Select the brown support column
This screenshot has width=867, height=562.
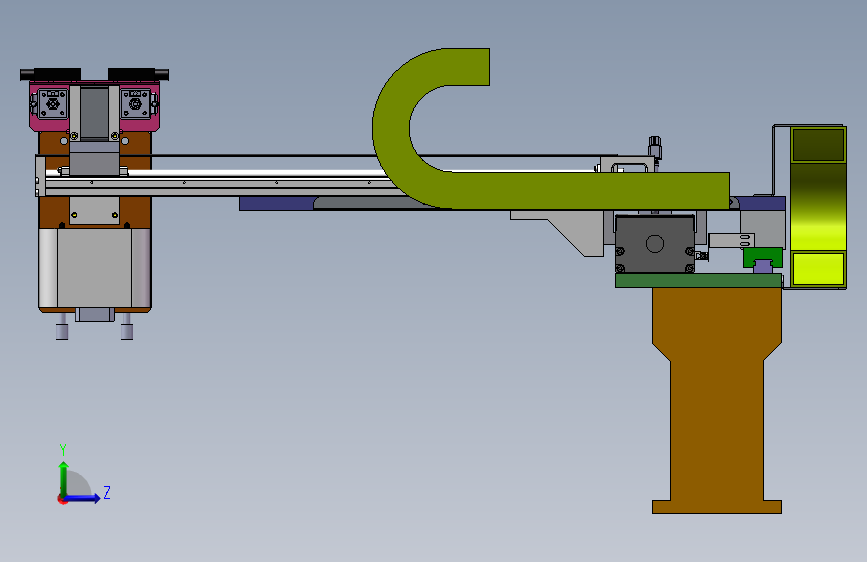point(717,400)
